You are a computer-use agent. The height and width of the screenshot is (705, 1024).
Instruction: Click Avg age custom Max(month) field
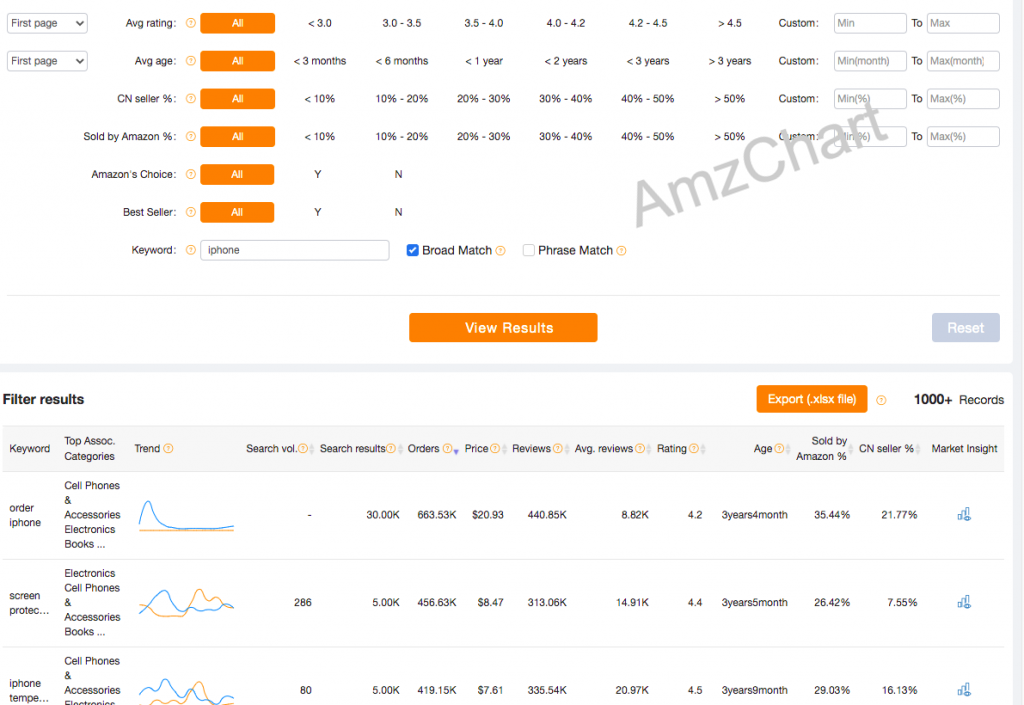(963, 61)
